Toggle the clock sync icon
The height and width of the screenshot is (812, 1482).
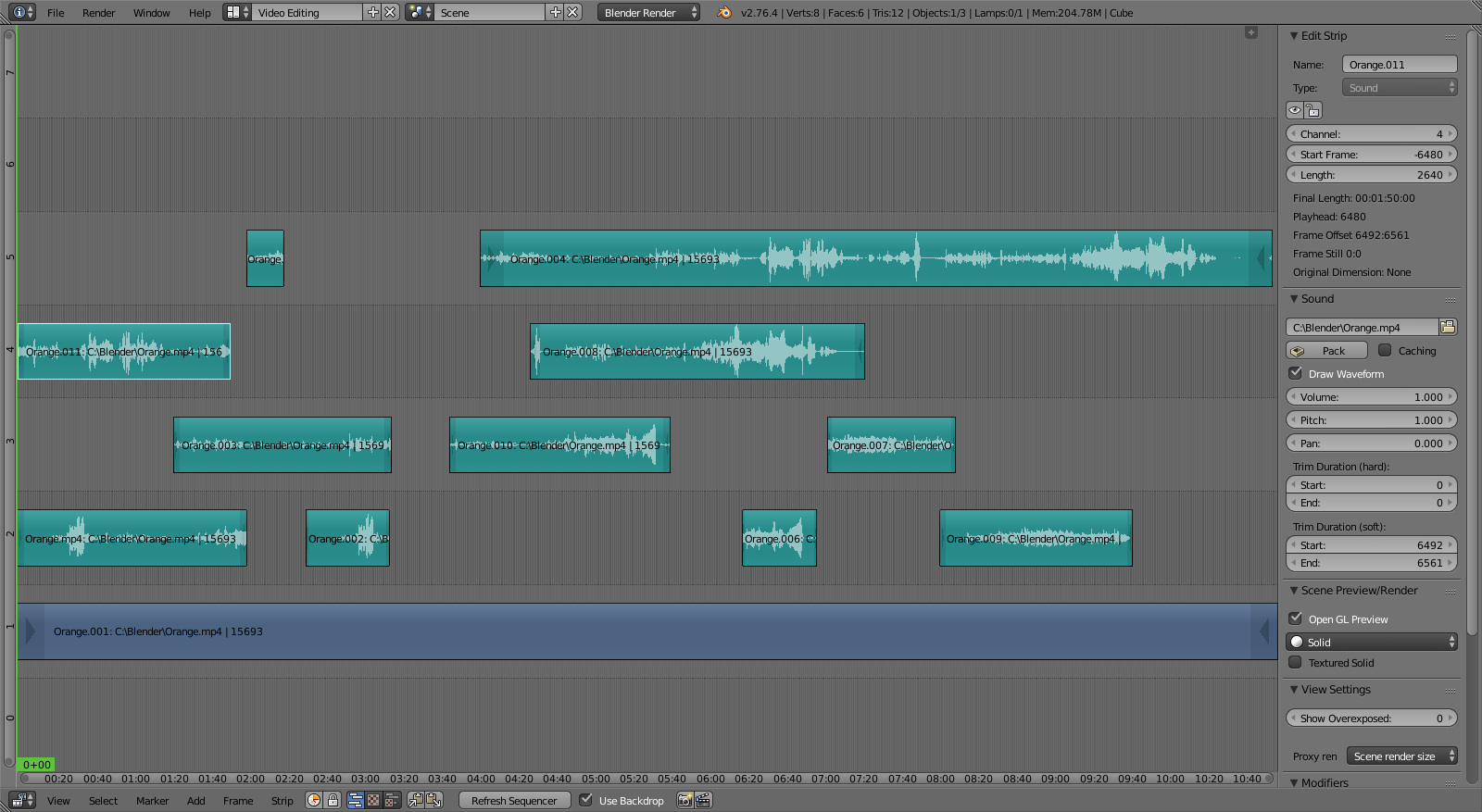point(314,800)
